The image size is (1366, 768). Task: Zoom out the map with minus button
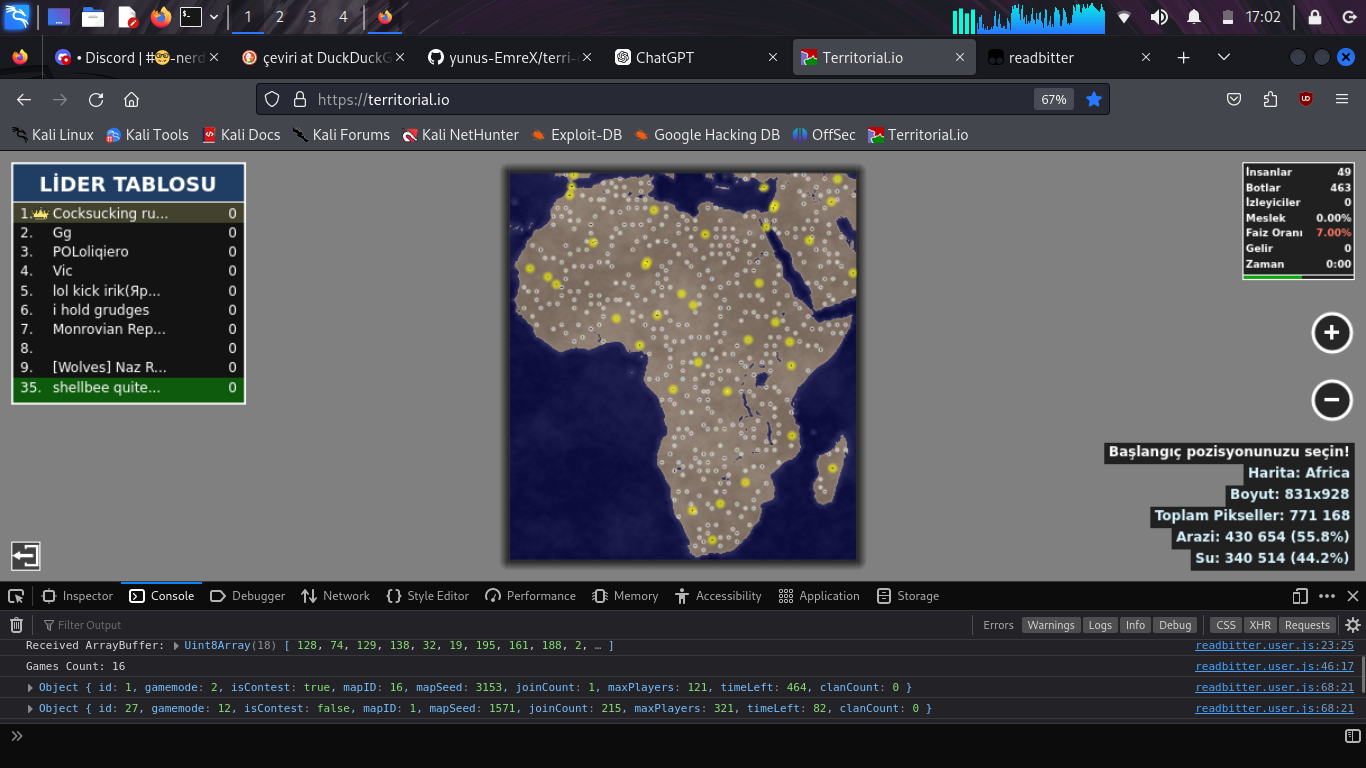pos(1332,400)
